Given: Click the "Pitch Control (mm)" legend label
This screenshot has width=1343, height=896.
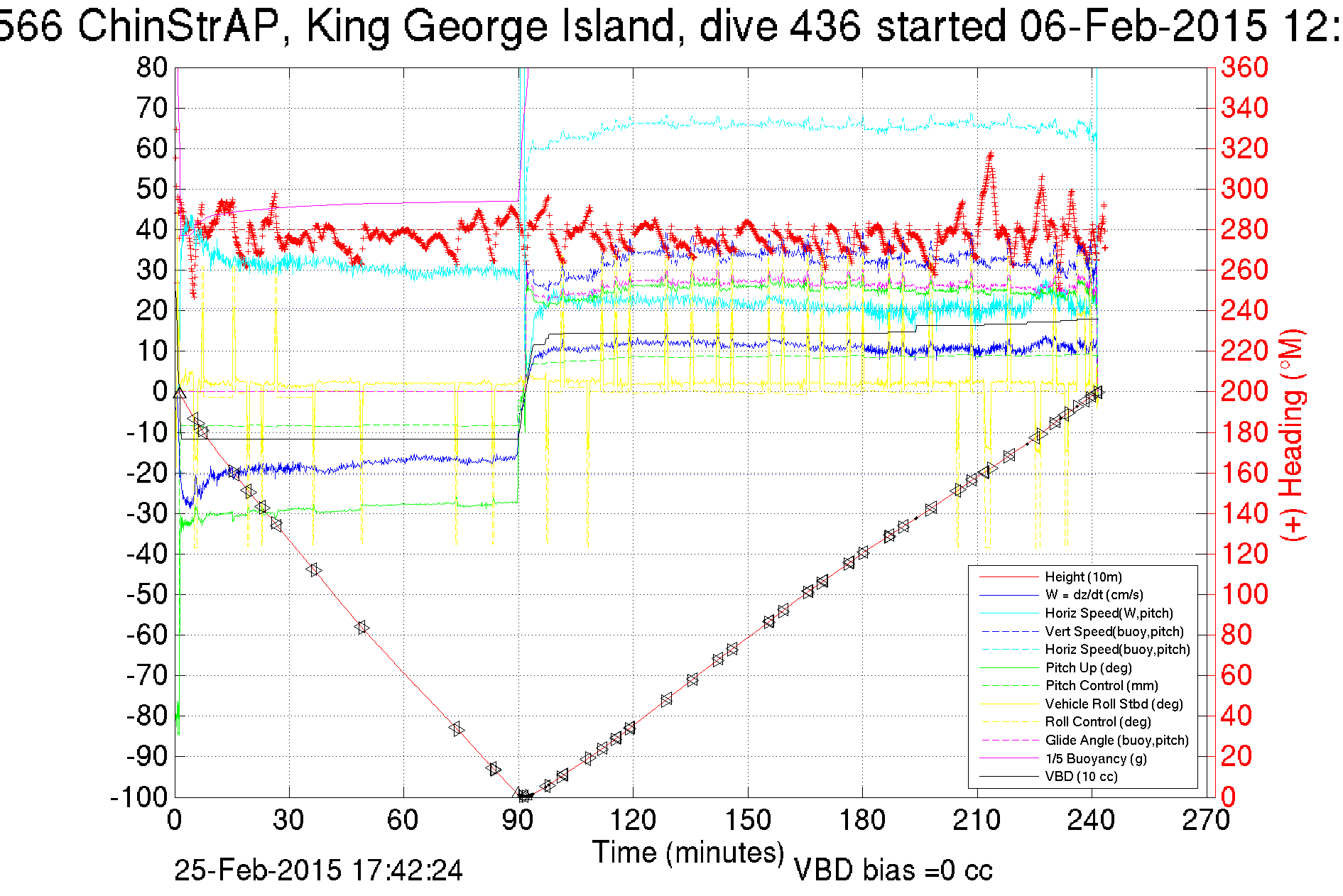Looking at the screenshot, I should (x=1102, y=686).
